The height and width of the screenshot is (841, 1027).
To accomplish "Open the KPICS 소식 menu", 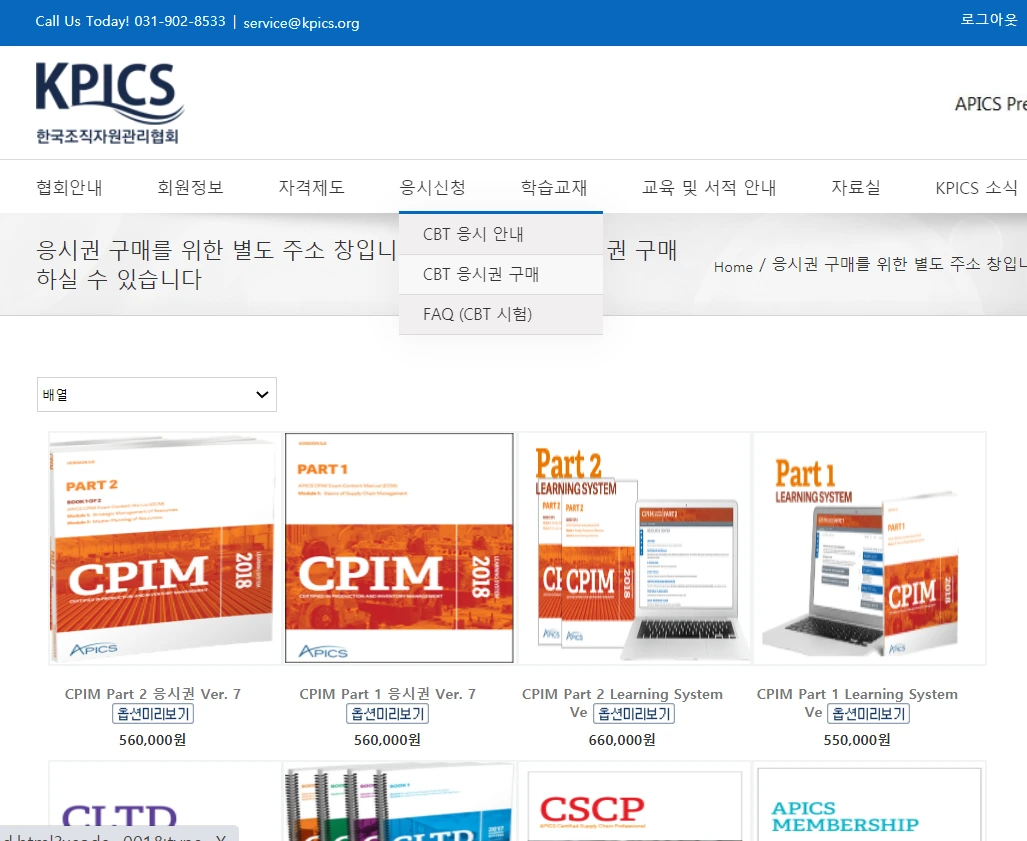I will (x=977, y=187).
